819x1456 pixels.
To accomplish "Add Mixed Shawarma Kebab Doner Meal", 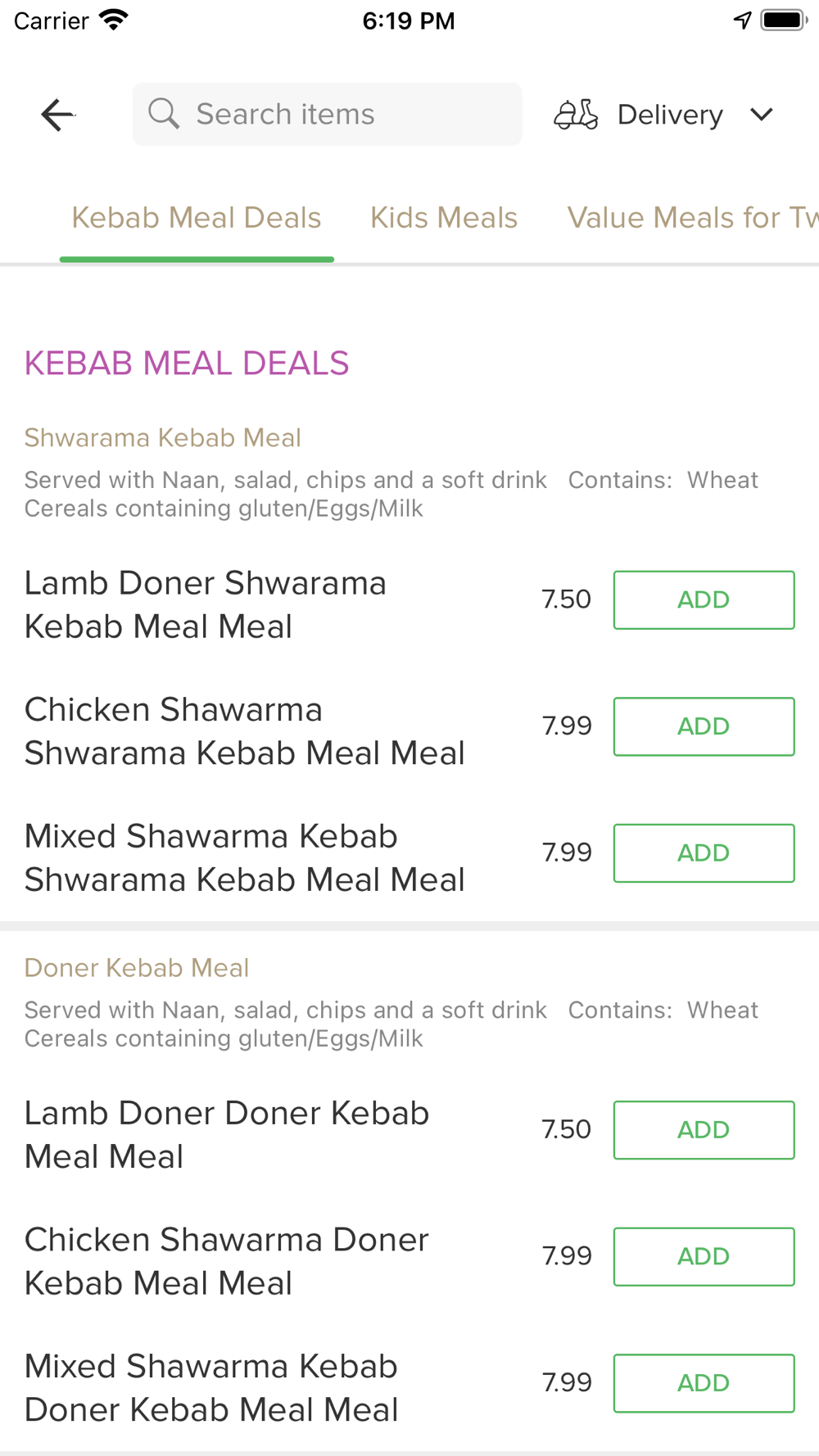I will coord(704,1383).
